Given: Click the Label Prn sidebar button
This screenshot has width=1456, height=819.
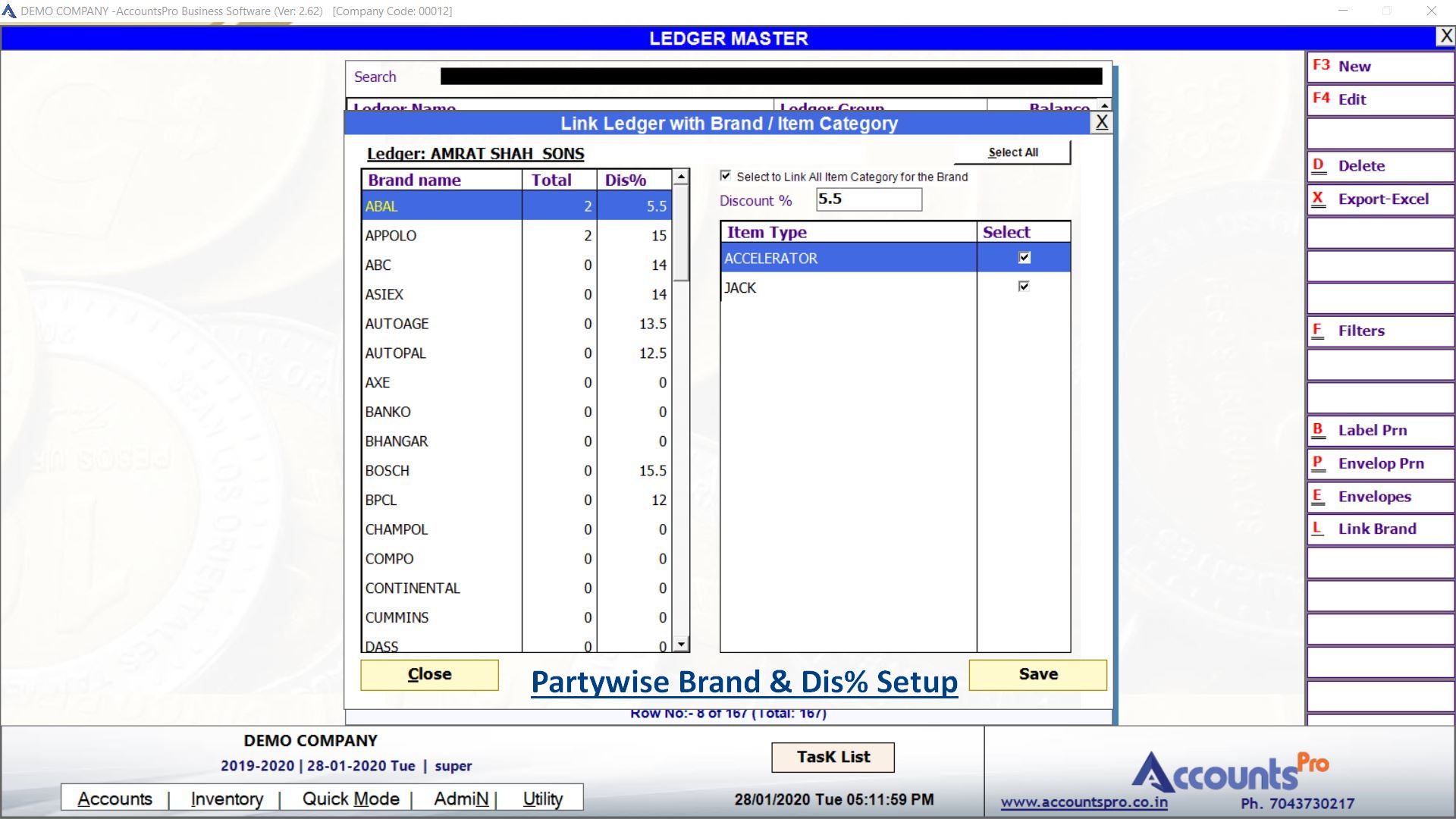Looking at the screenshot, I should (x=1379, y=431).
